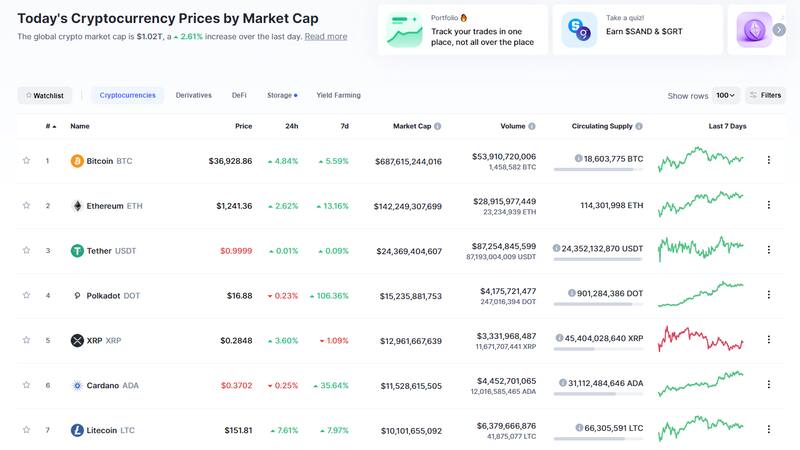
Task: Click the XRP coin logo icon
Action: coord(77,341)
